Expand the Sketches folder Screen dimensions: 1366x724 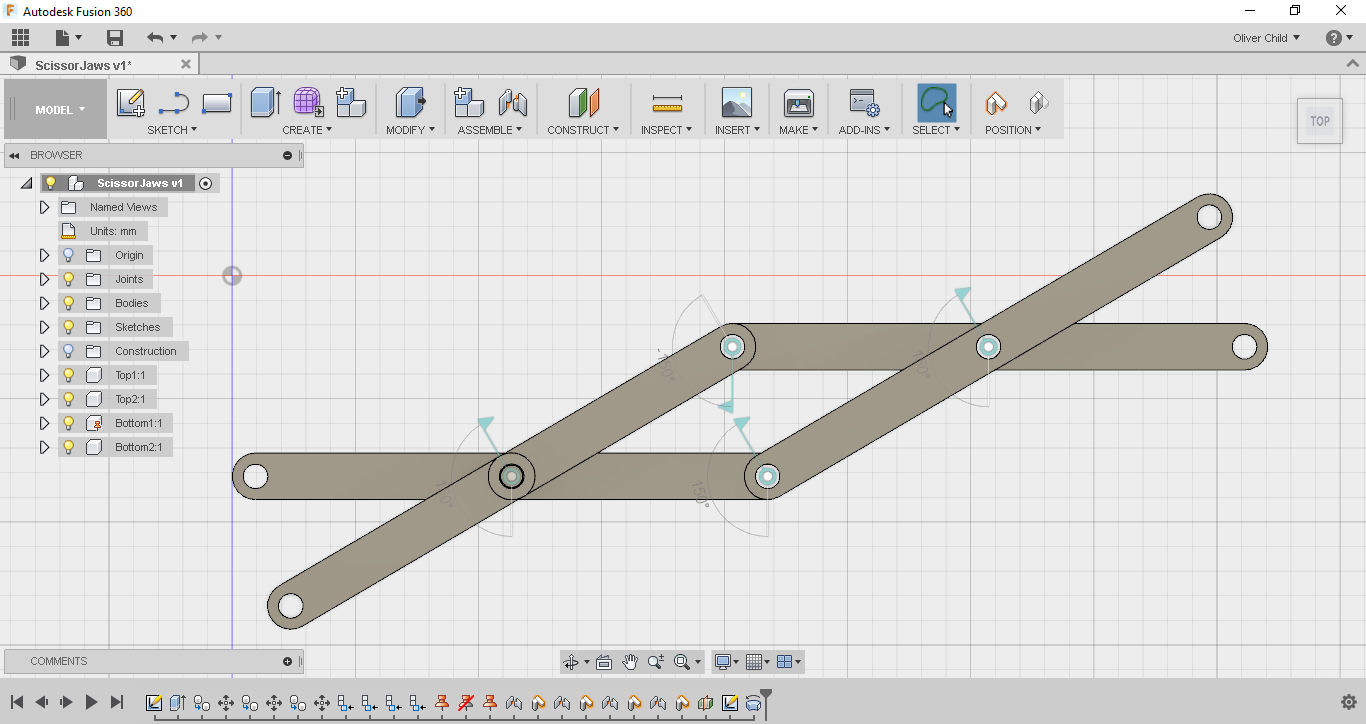click(x=44, y=327)
